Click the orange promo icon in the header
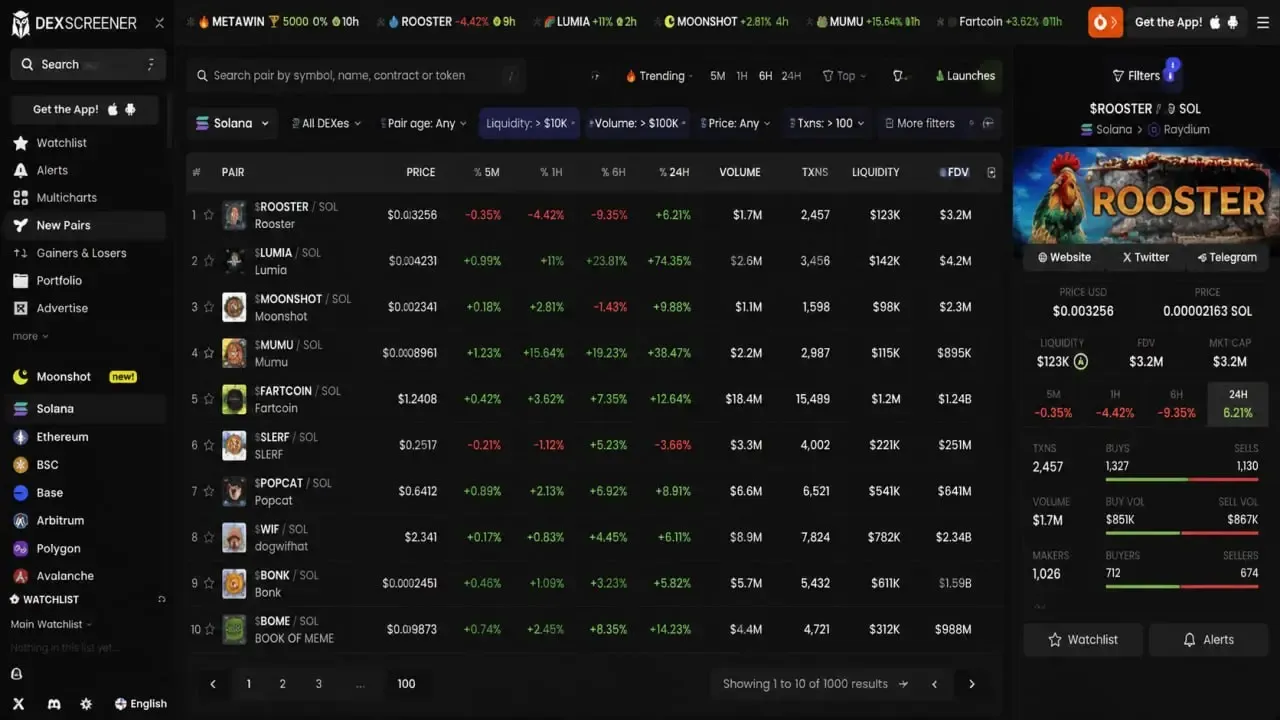 tap(1105, 22)
